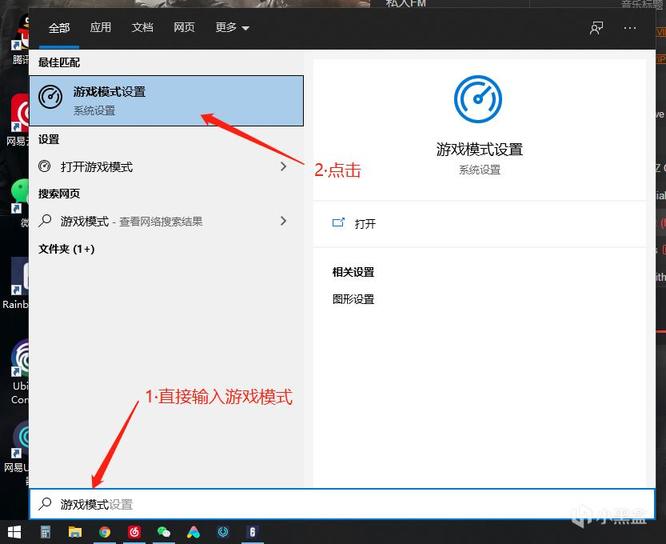The width and height of the screenshot is (666, 544).
Task: Click the Ubisoft Connect taskbar icon
Action: (x=222, y=532)
